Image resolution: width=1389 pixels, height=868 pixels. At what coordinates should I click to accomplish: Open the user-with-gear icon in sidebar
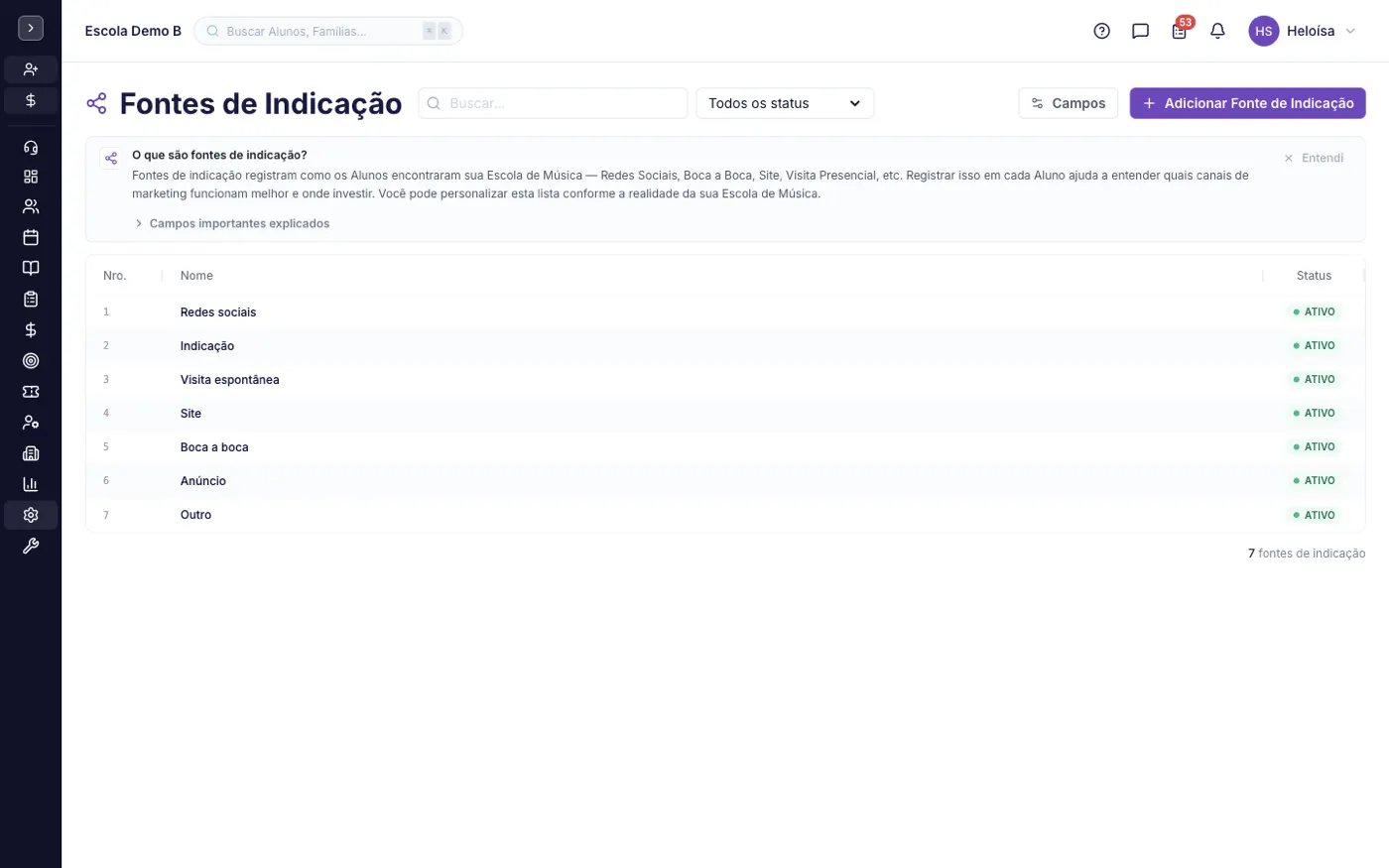[31, 423]
